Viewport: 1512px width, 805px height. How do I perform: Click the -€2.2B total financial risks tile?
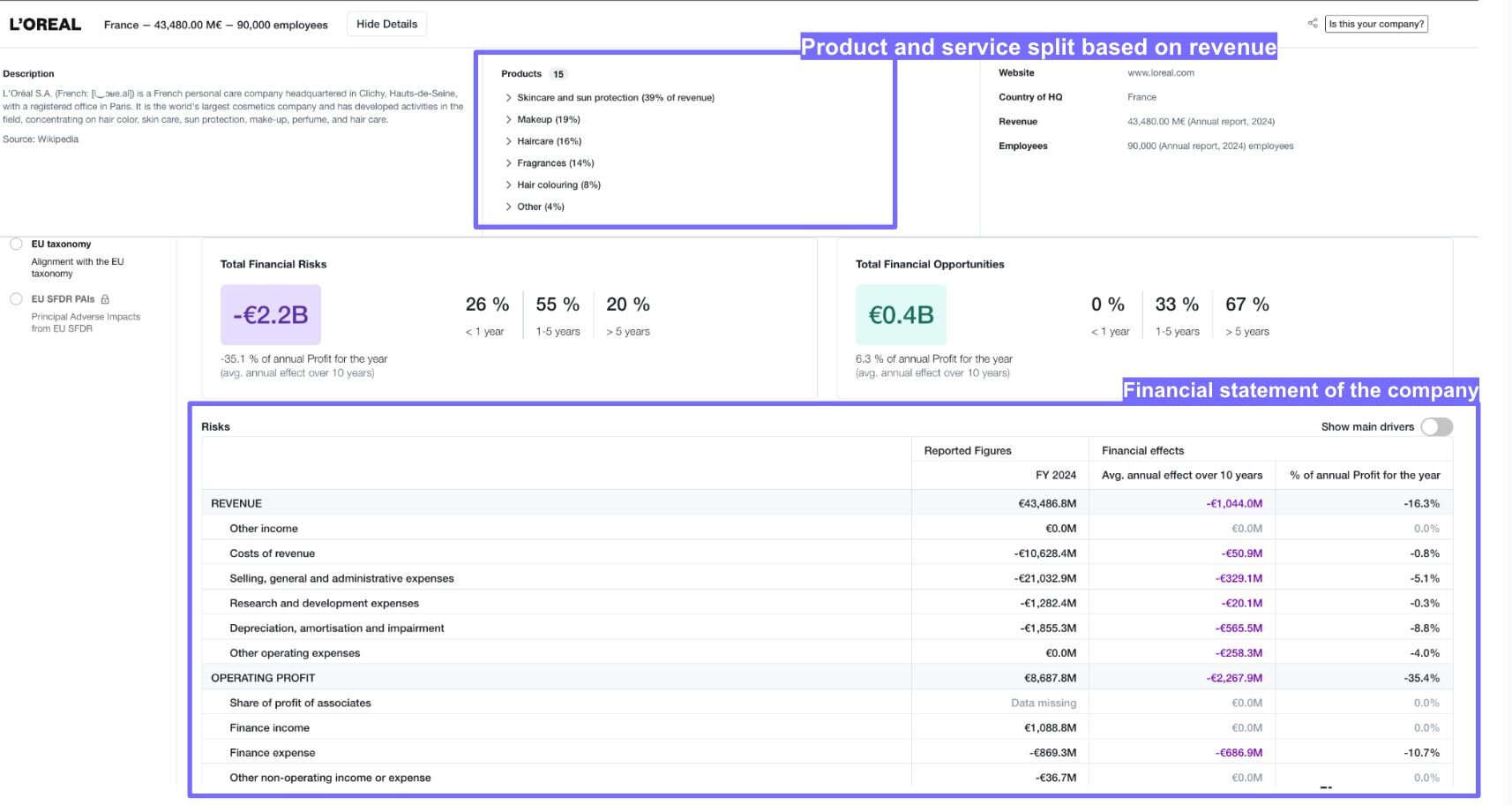[271, 315]
